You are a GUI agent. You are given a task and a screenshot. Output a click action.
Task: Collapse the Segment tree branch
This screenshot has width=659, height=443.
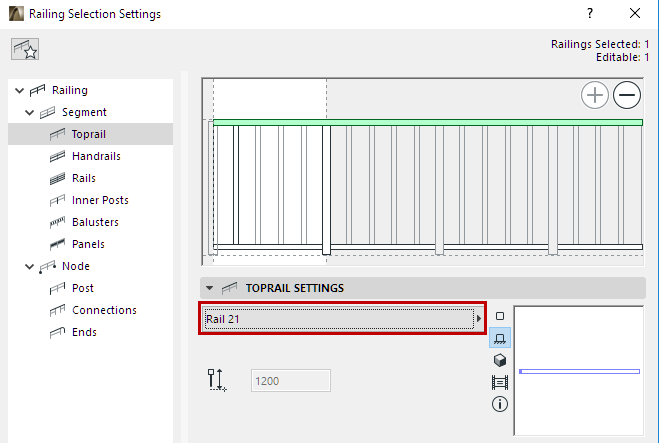tap(29, 112)
